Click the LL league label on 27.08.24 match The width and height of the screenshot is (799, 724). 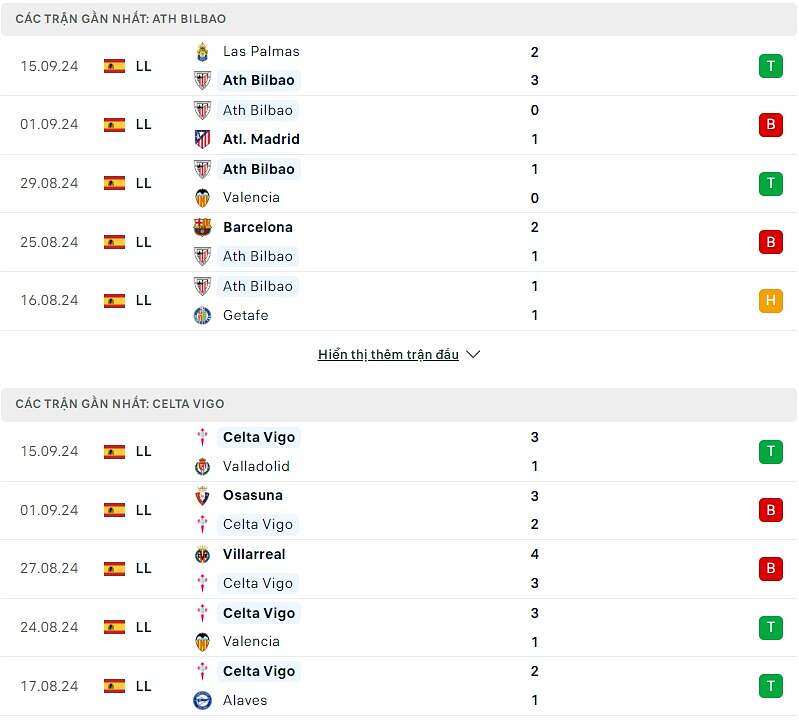pyautogui.click(x=143, y=568)
